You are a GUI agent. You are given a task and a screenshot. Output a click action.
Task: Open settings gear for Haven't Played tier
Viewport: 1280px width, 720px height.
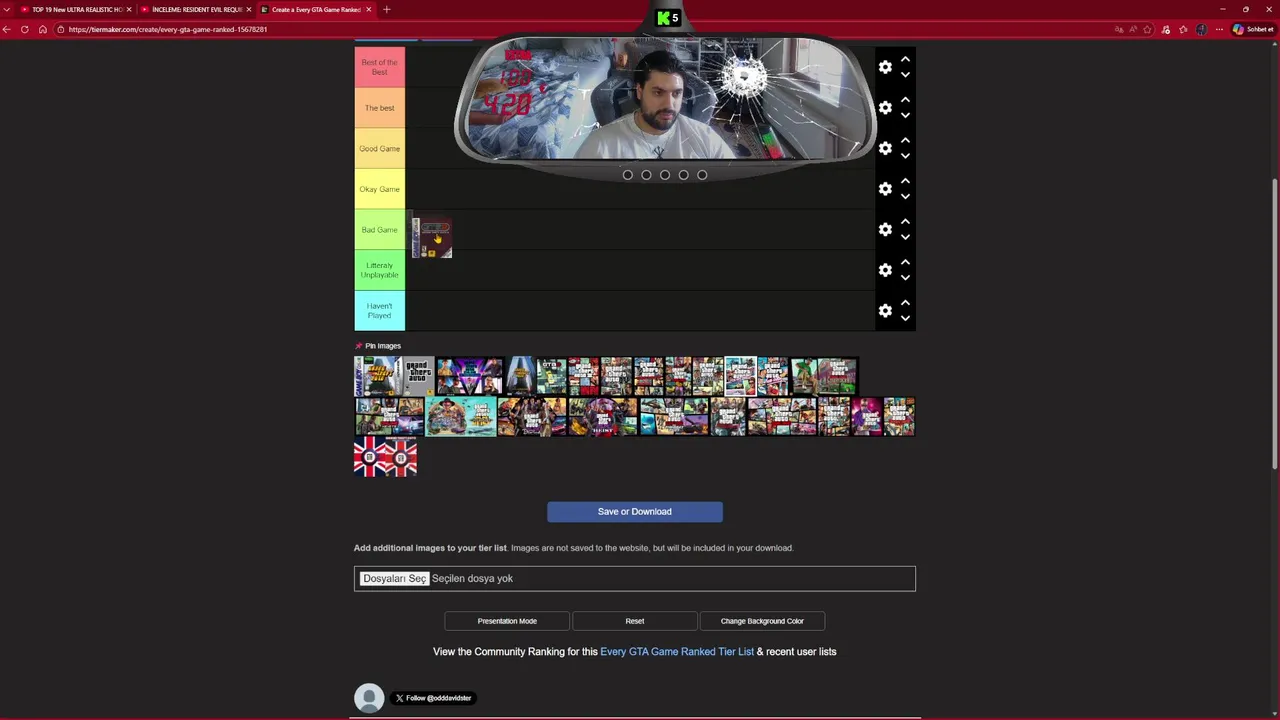[885, 311]
